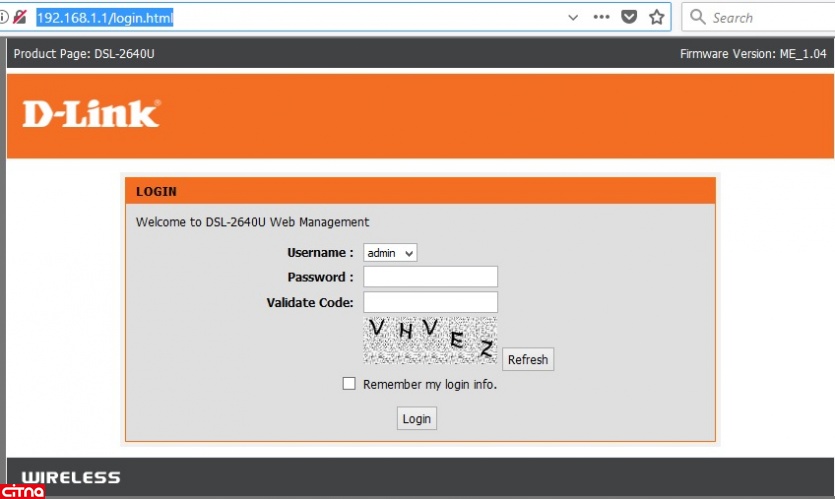Expand the address bar history dropdown arrow
This screenshot has width=835, height=499.
pos(573,17)
